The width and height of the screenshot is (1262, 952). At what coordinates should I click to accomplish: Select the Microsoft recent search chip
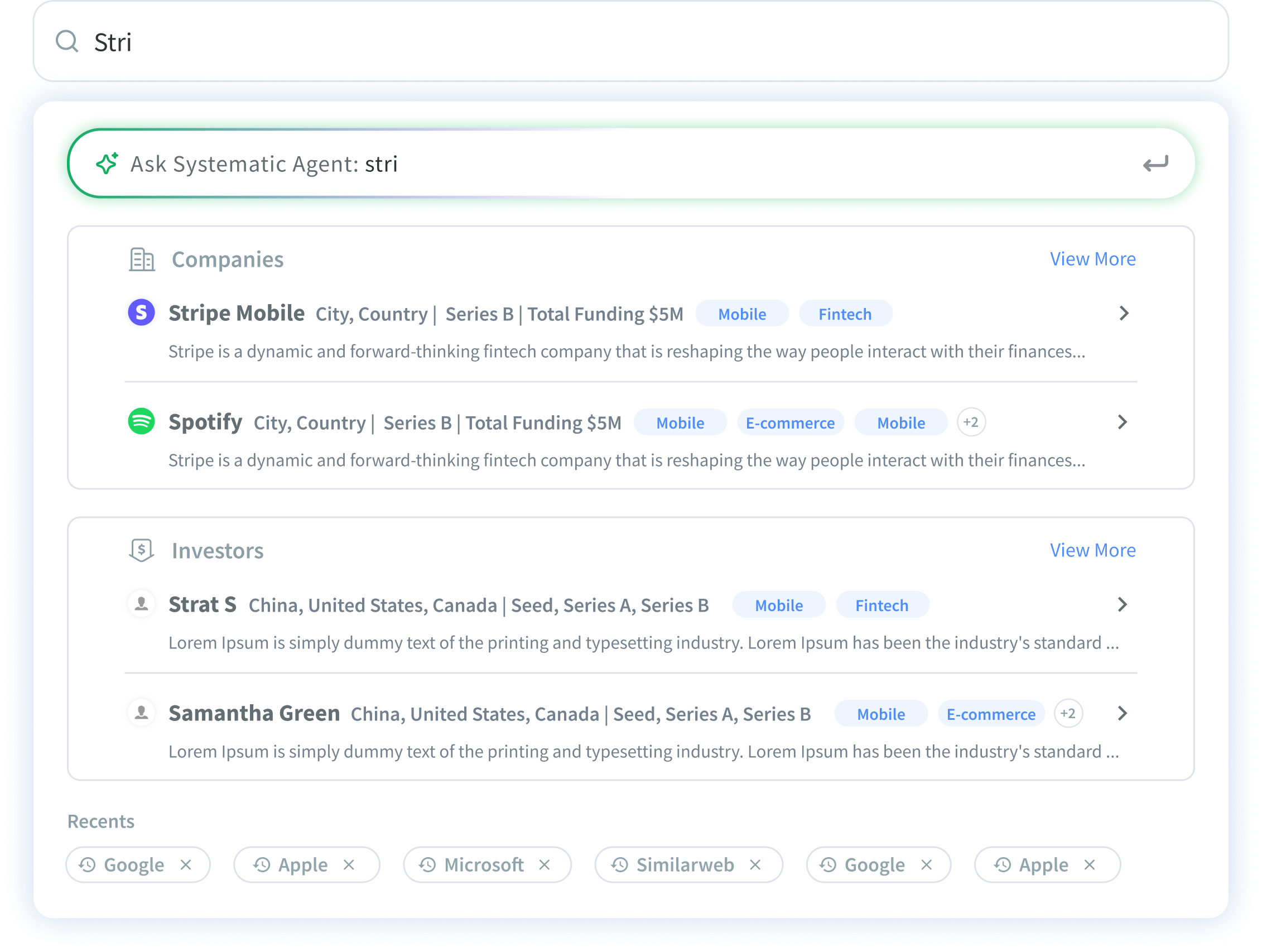[x=487, y=865]
